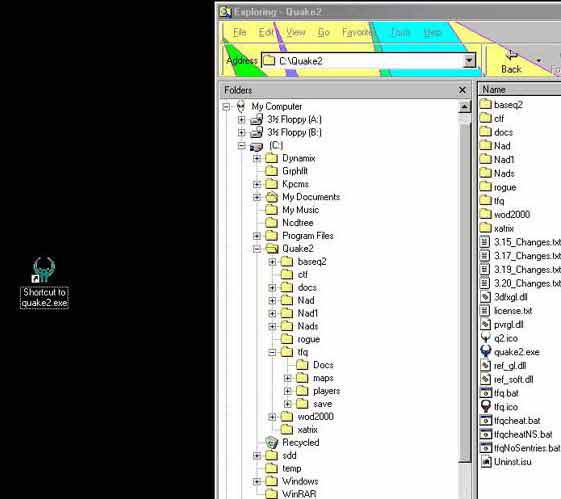This screenshot has width=561, height=499.
Task: Select the ctf folder name in file list
Action: [x=499, y=118]
